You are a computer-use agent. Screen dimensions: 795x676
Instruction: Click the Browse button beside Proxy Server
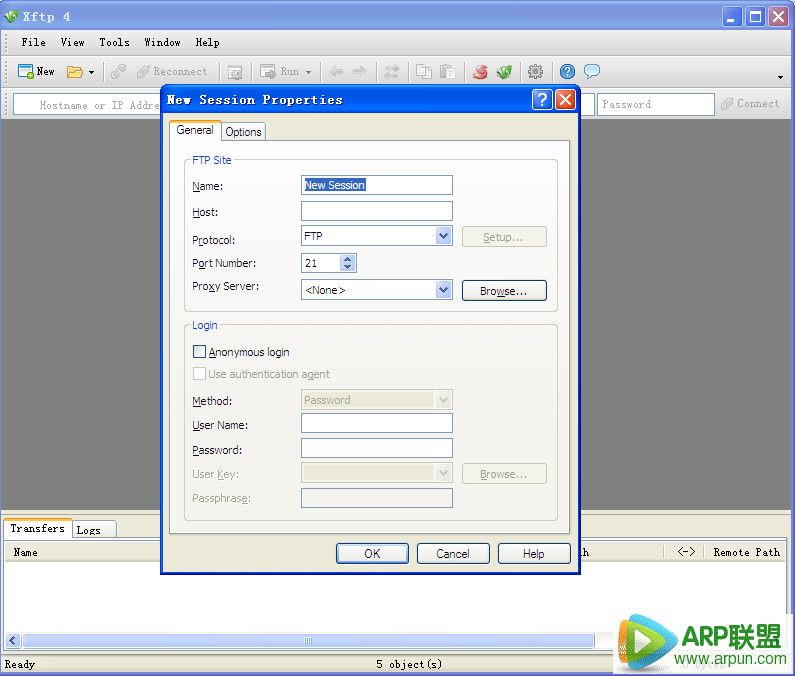pyautogui.click(x=504, y=291)
